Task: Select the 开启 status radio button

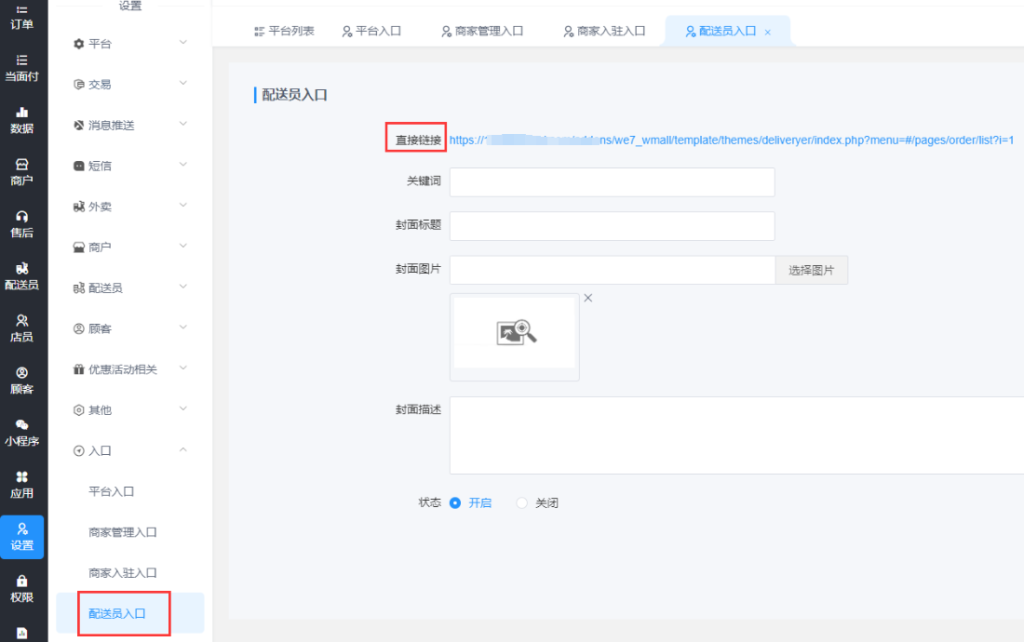Action: pyautogui.click(x=456, y=503)
